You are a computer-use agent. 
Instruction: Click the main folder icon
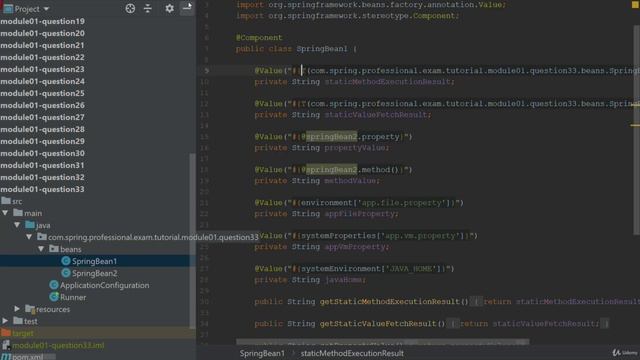pyautogui.click(x=18, y=213)
